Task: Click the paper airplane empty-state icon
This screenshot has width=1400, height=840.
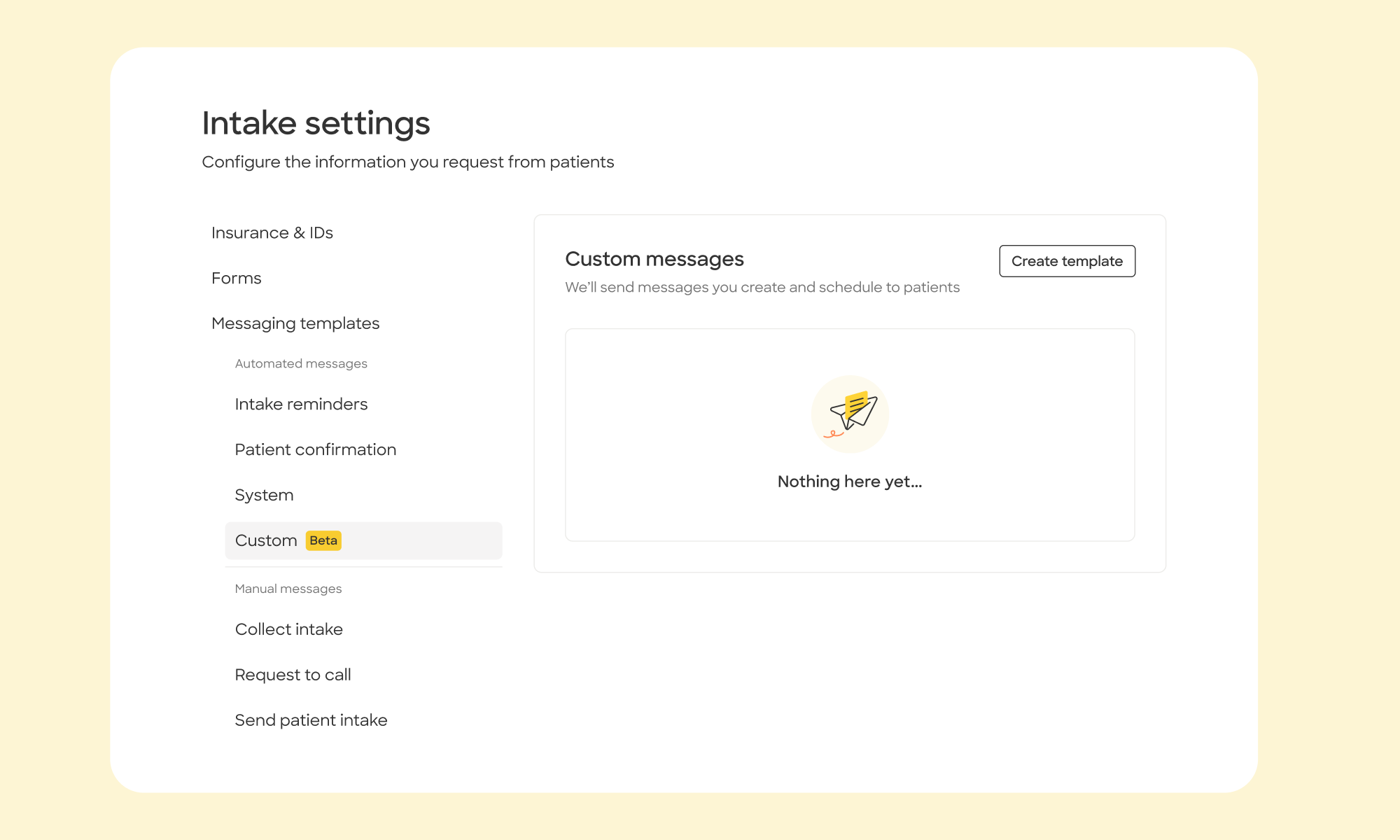Action: [850, 414]
